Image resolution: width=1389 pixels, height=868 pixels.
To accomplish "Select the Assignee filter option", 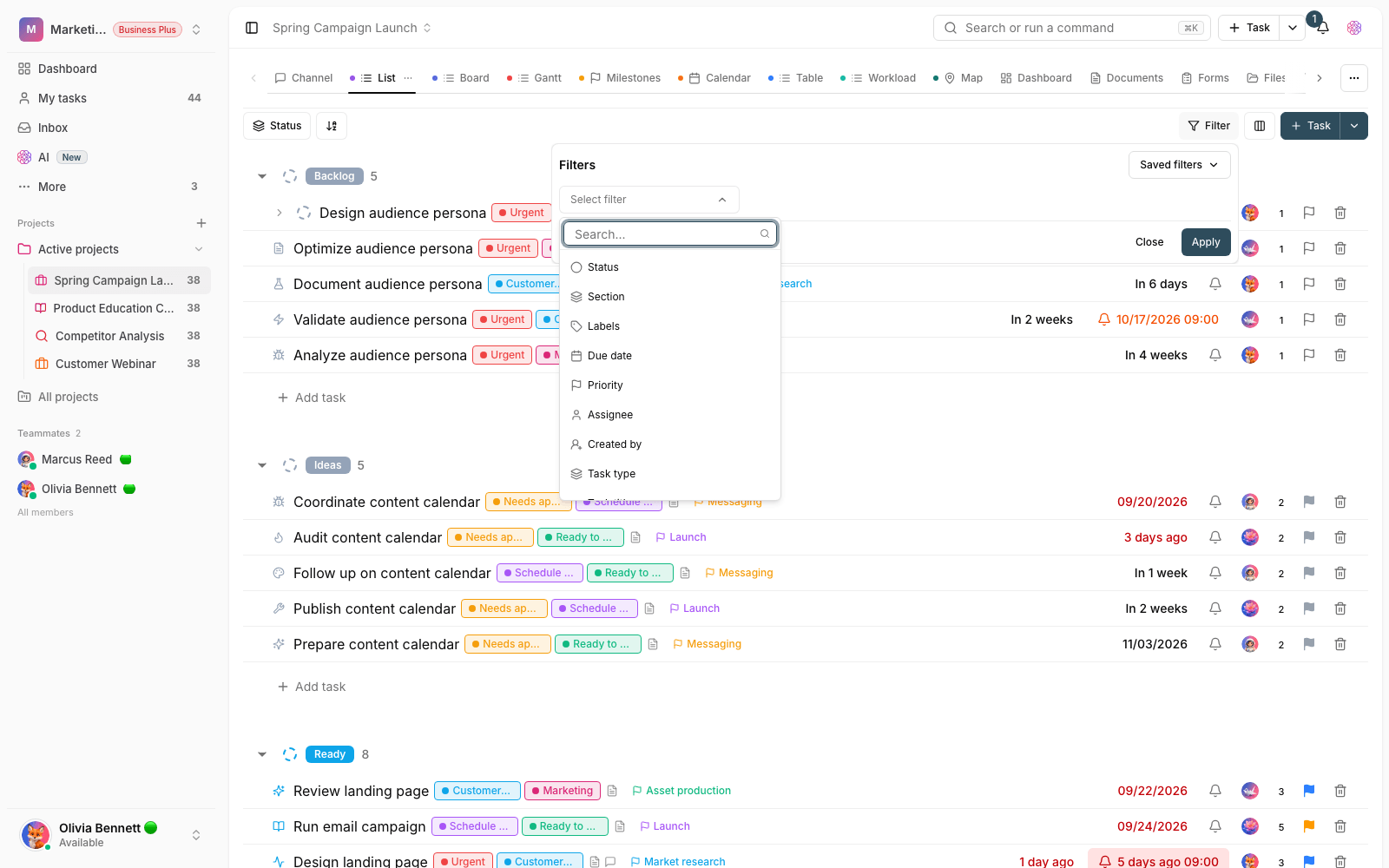I will click(670, 415).
